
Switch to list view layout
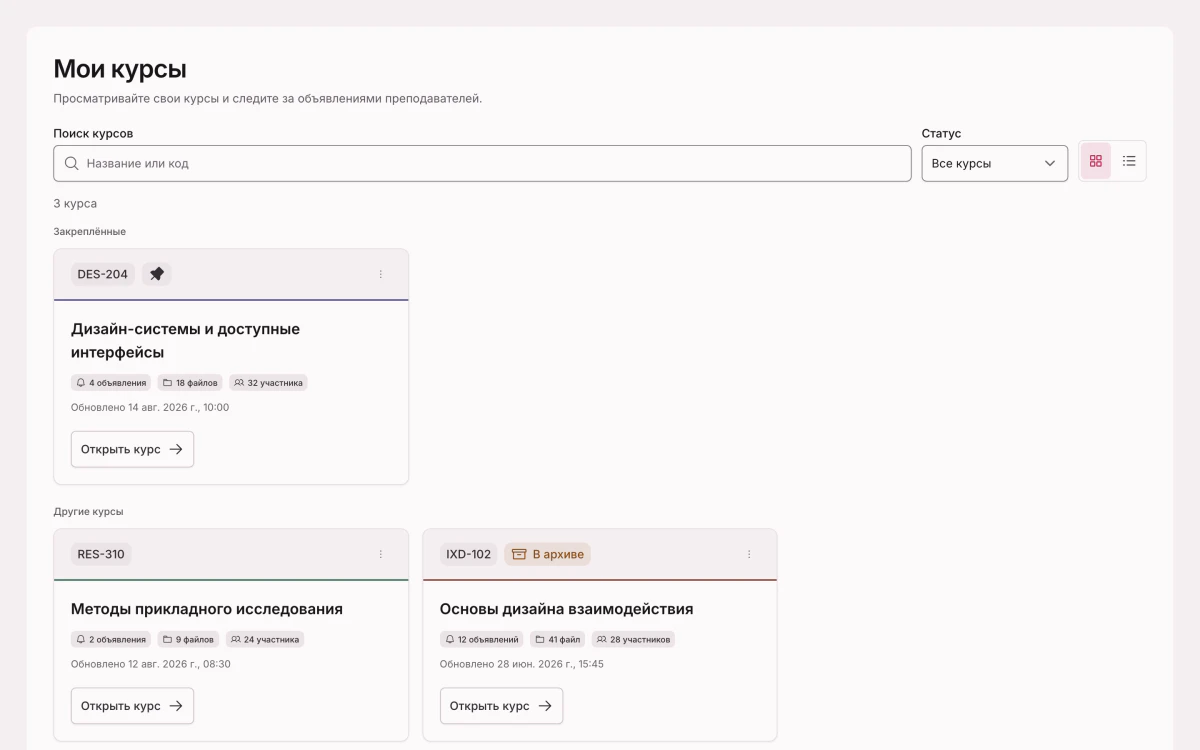[1129, 161]
